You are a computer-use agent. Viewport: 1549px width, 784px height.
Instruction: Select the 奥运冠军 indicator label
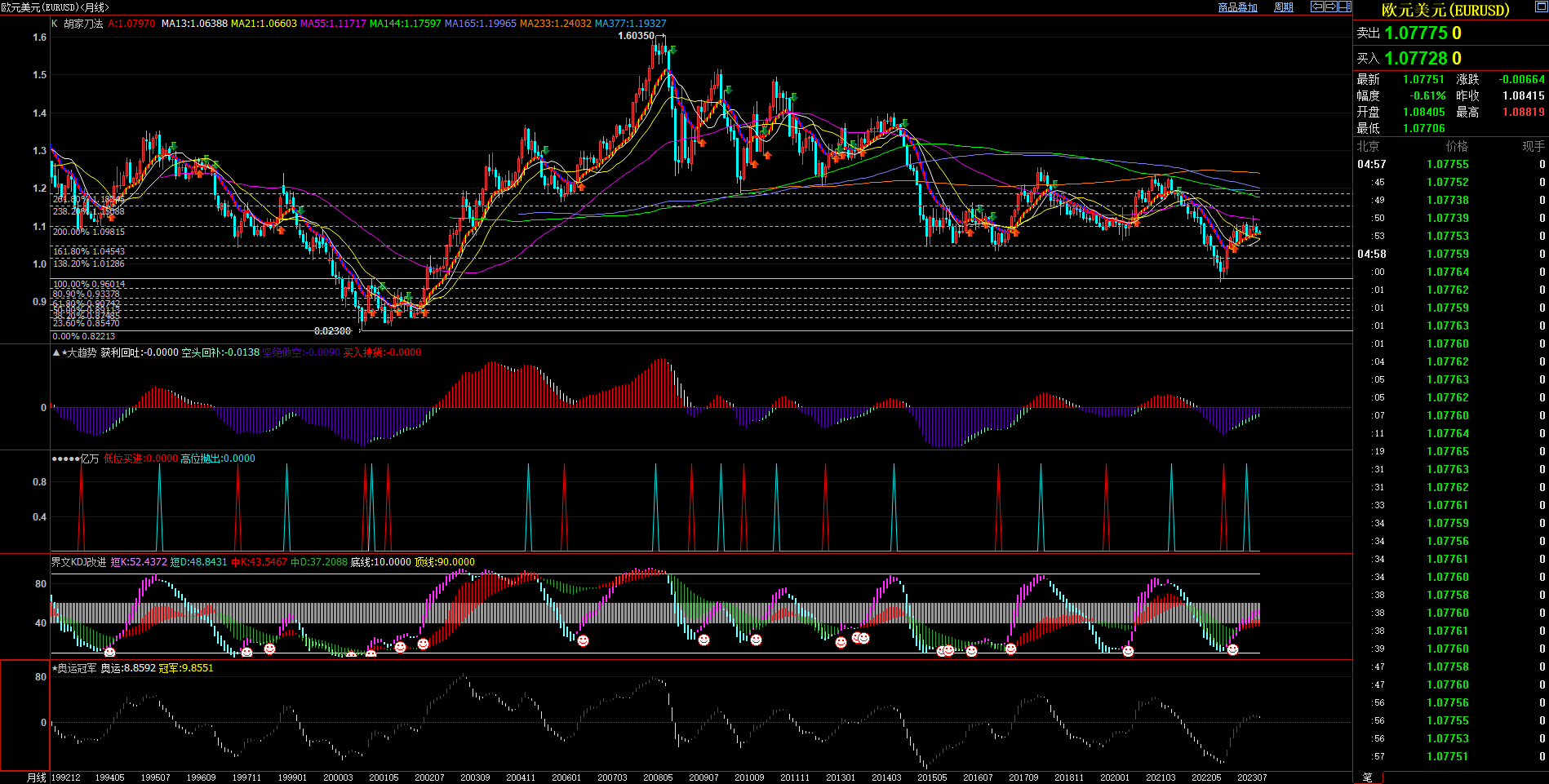[x=76, y=668]
